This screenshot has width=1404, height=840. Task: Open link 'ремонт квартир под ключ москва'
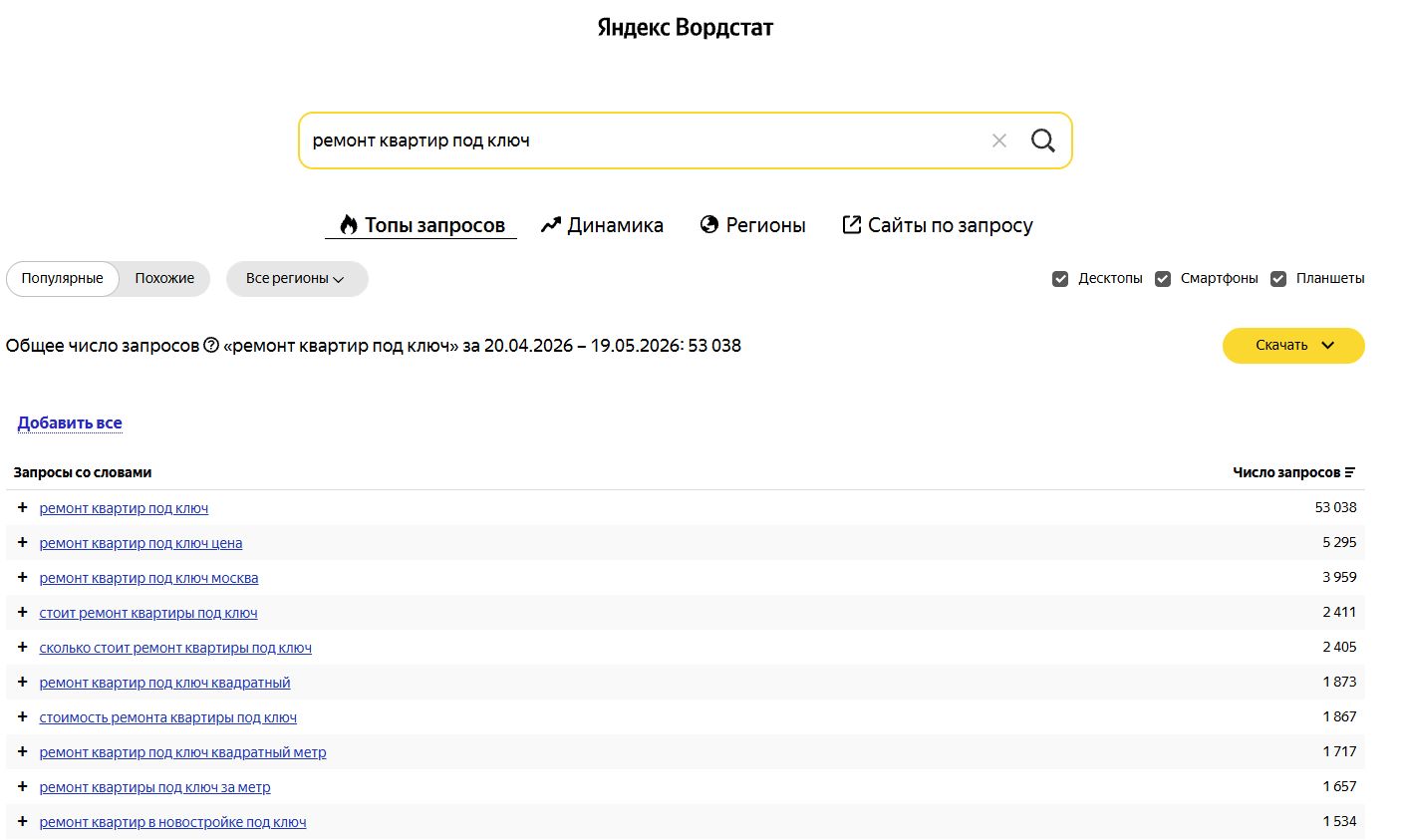148,578
